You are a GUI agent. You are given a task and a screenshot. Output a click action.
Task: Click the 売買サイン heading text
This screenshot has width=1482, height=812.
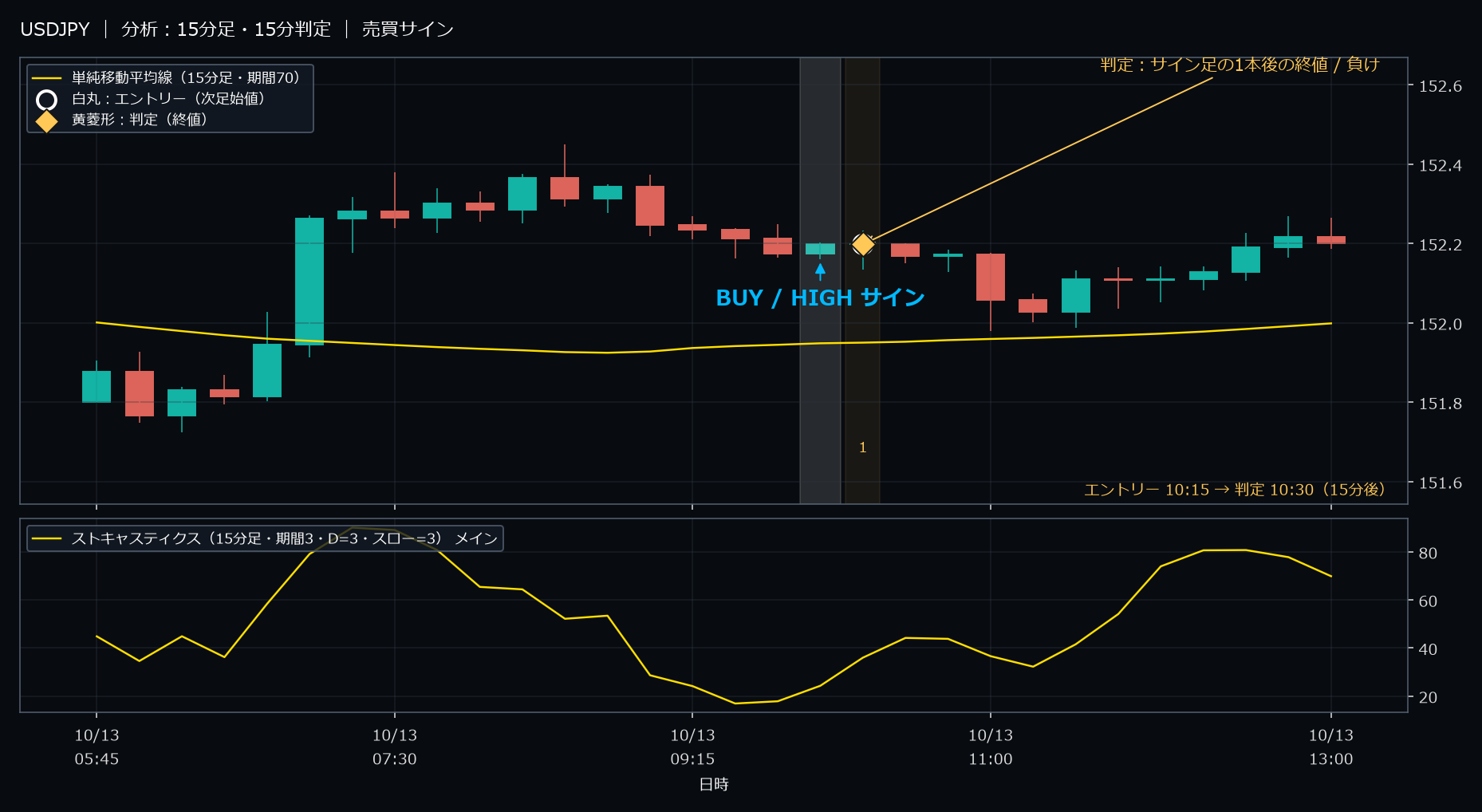[x=408, y=30]
